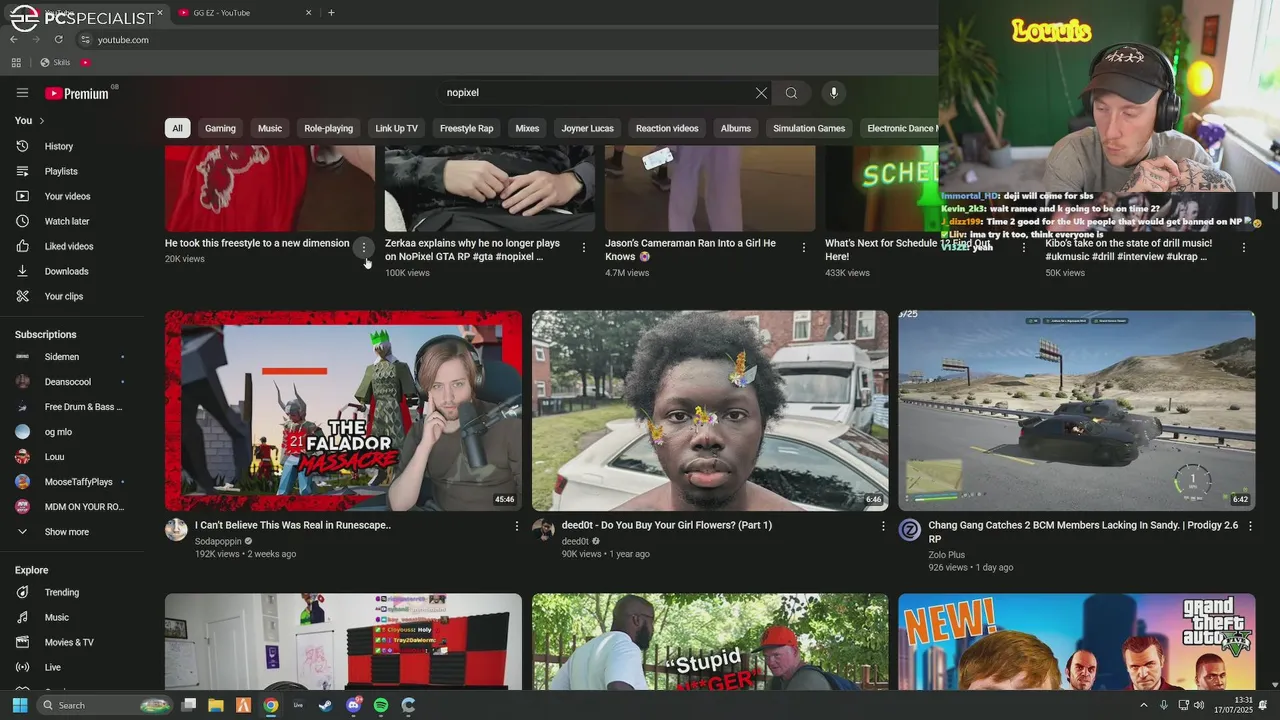The image size is (1280, 720).
Task: Open options for Zerkaa explains video
Action: coord(584,247)
